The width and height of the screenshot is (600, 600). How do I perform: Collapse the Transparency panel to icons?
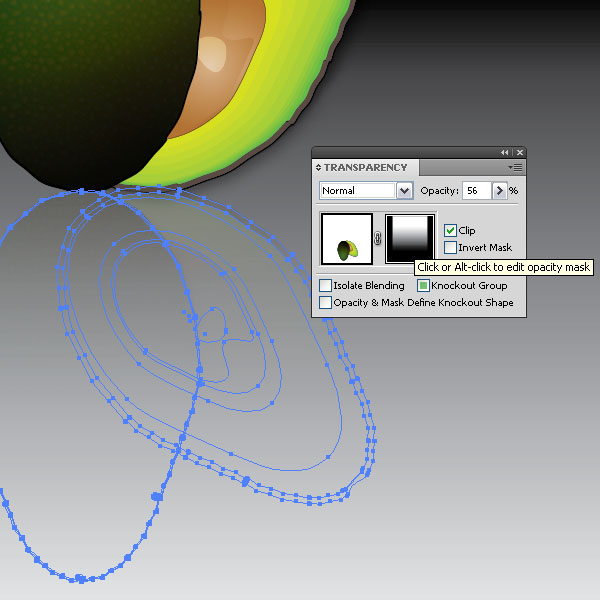504,153
